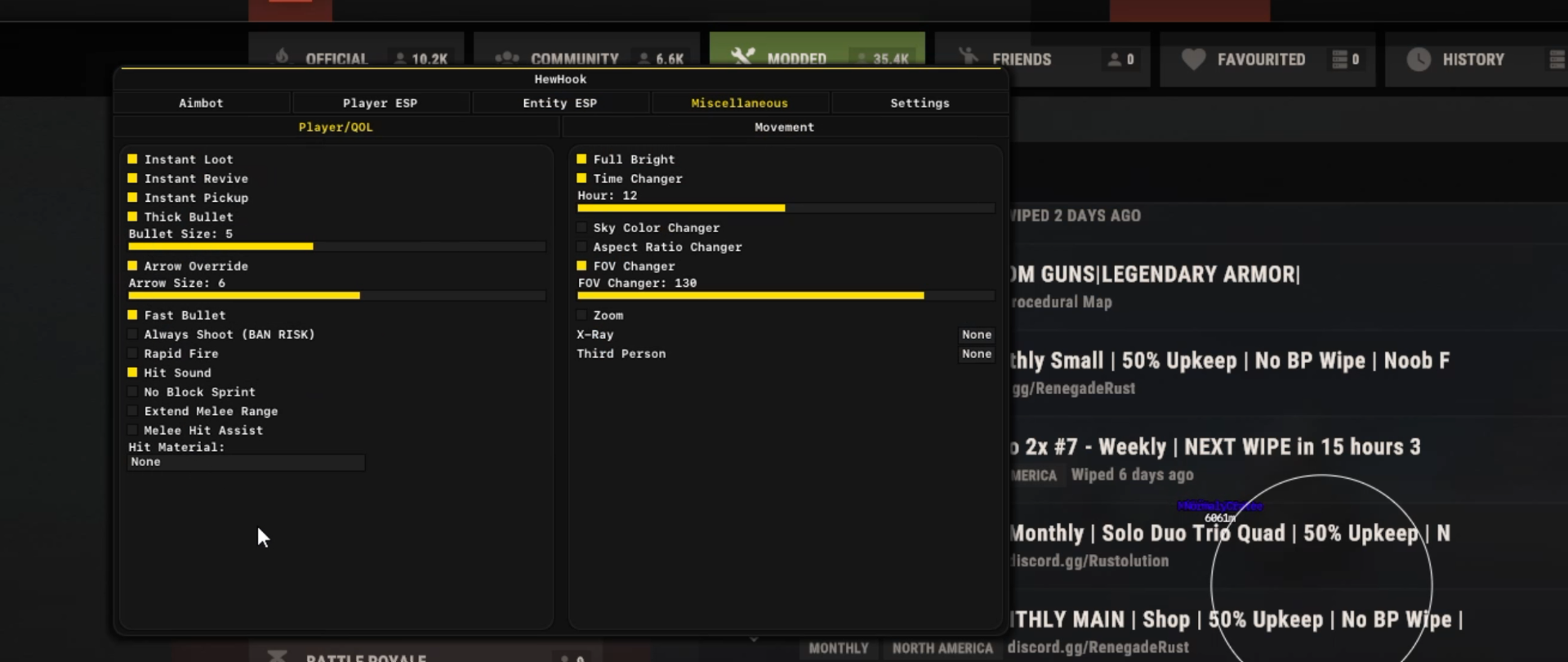Screen dimensions: 1568x662
Task: Click the people icon on Community tab
Action: [506, 57]
